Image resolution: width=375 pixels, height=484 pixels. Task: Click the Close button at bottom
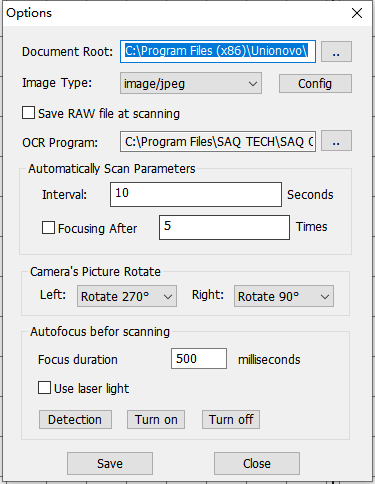[257, 463]
